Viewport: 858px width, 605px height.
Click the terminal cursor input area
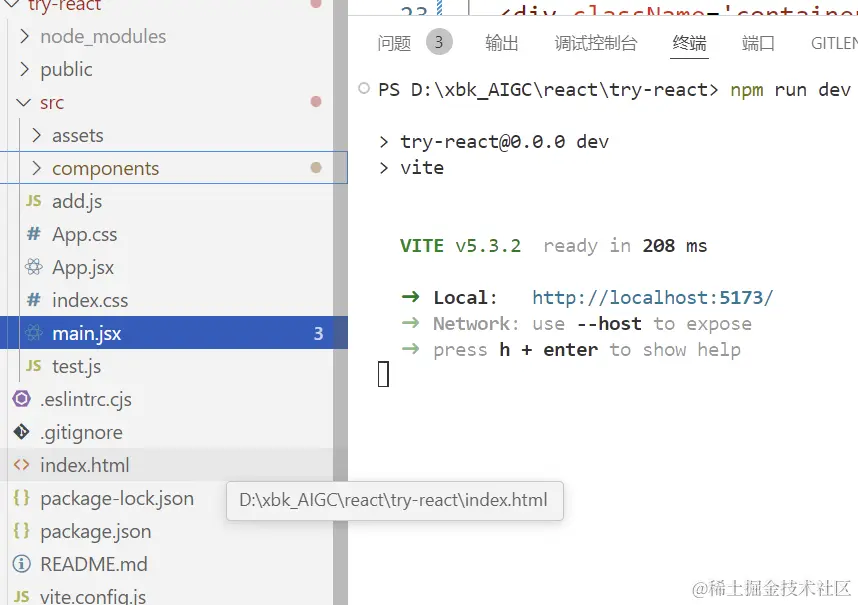coord(384,374)
